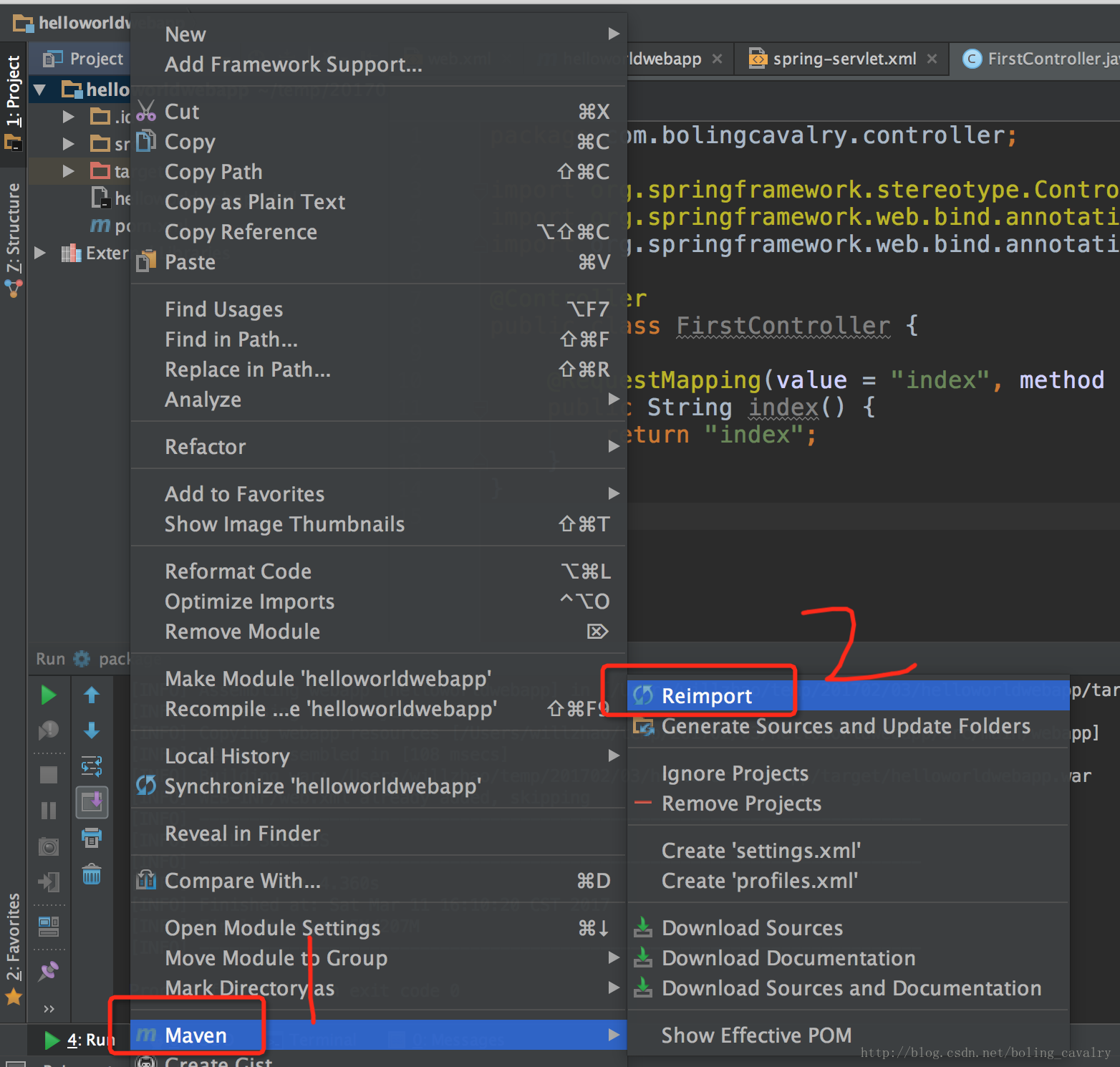The height and width of the screenshot is (1067, 1120).
Task: Choose Optimize Imports
Action: click(x=378, y=602)
